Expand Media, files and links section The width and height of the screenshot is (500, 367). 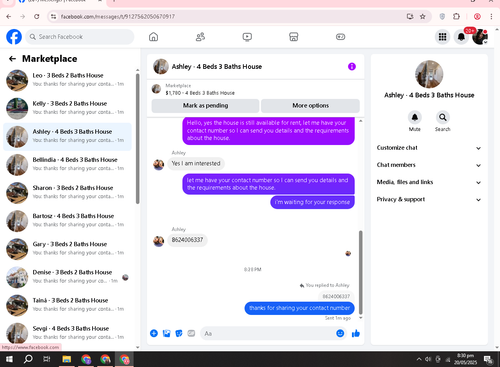click(x=429, y=182)
